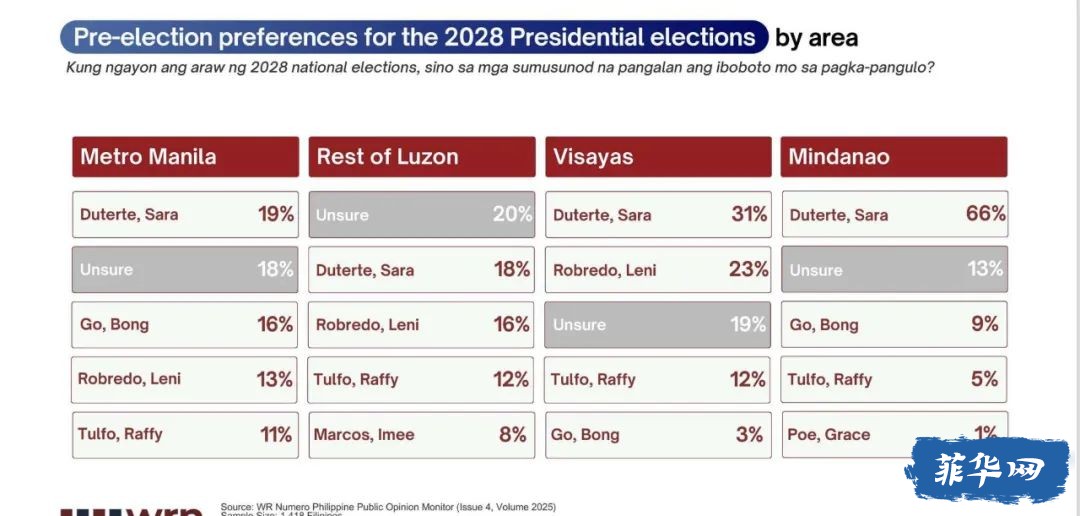Select the Rest of Luzon header
The height and width of the screenshot is (516, 1080).
pos(422,156)
